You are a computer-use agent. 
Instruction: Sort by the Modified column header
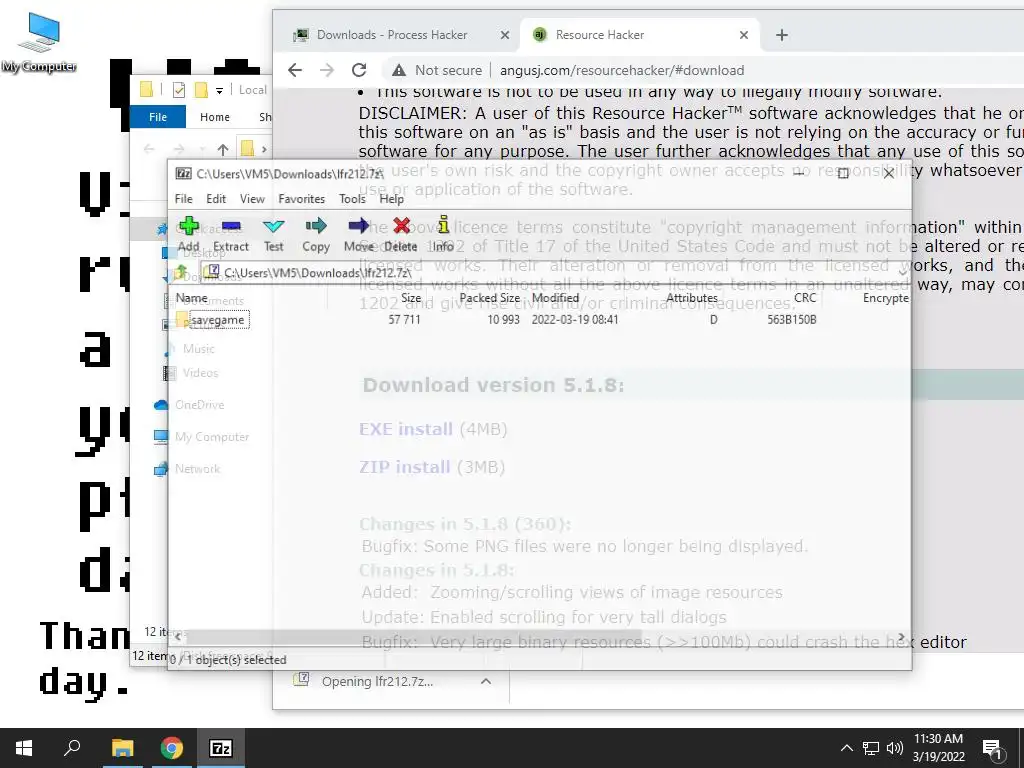click(556, 298)
